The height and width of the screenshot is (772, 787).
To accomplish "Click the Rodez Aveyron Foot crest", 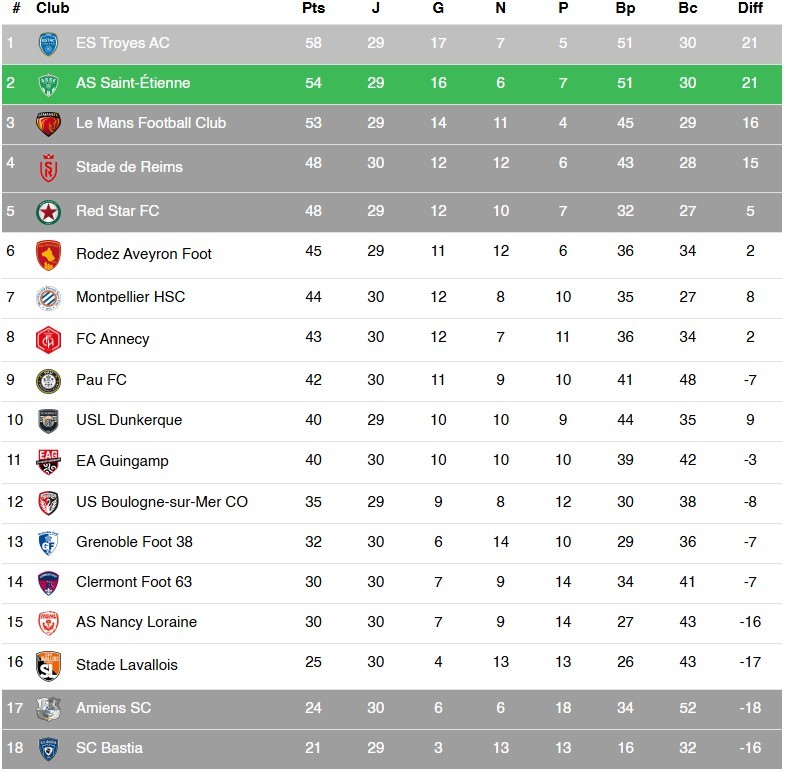I will (x=48, y=254).
